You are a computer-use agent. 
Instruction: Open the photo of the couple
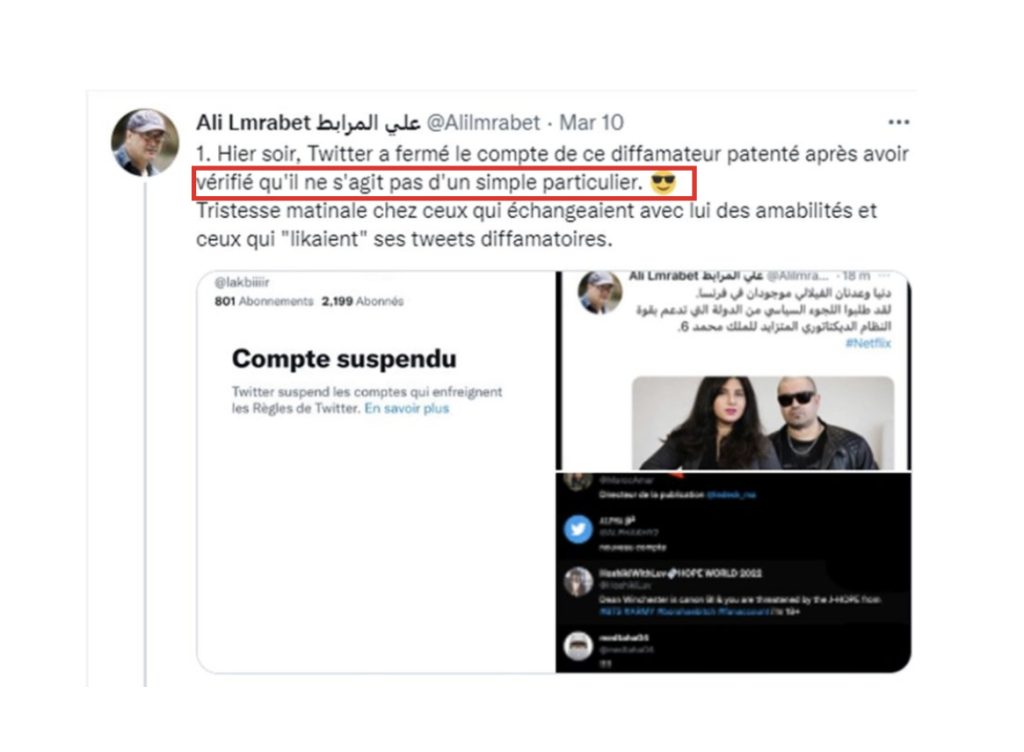pos(763,422)
